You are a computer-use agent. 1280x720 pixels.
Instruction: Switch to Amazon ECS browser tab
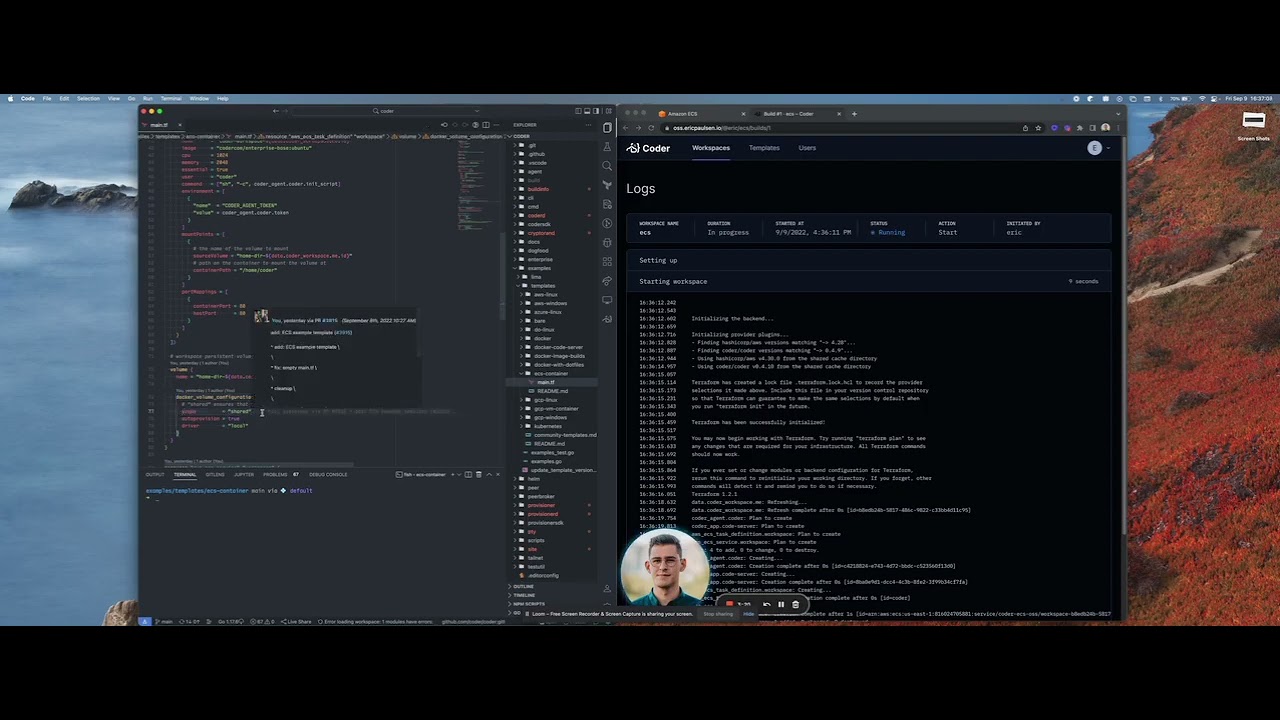point(700,113)
